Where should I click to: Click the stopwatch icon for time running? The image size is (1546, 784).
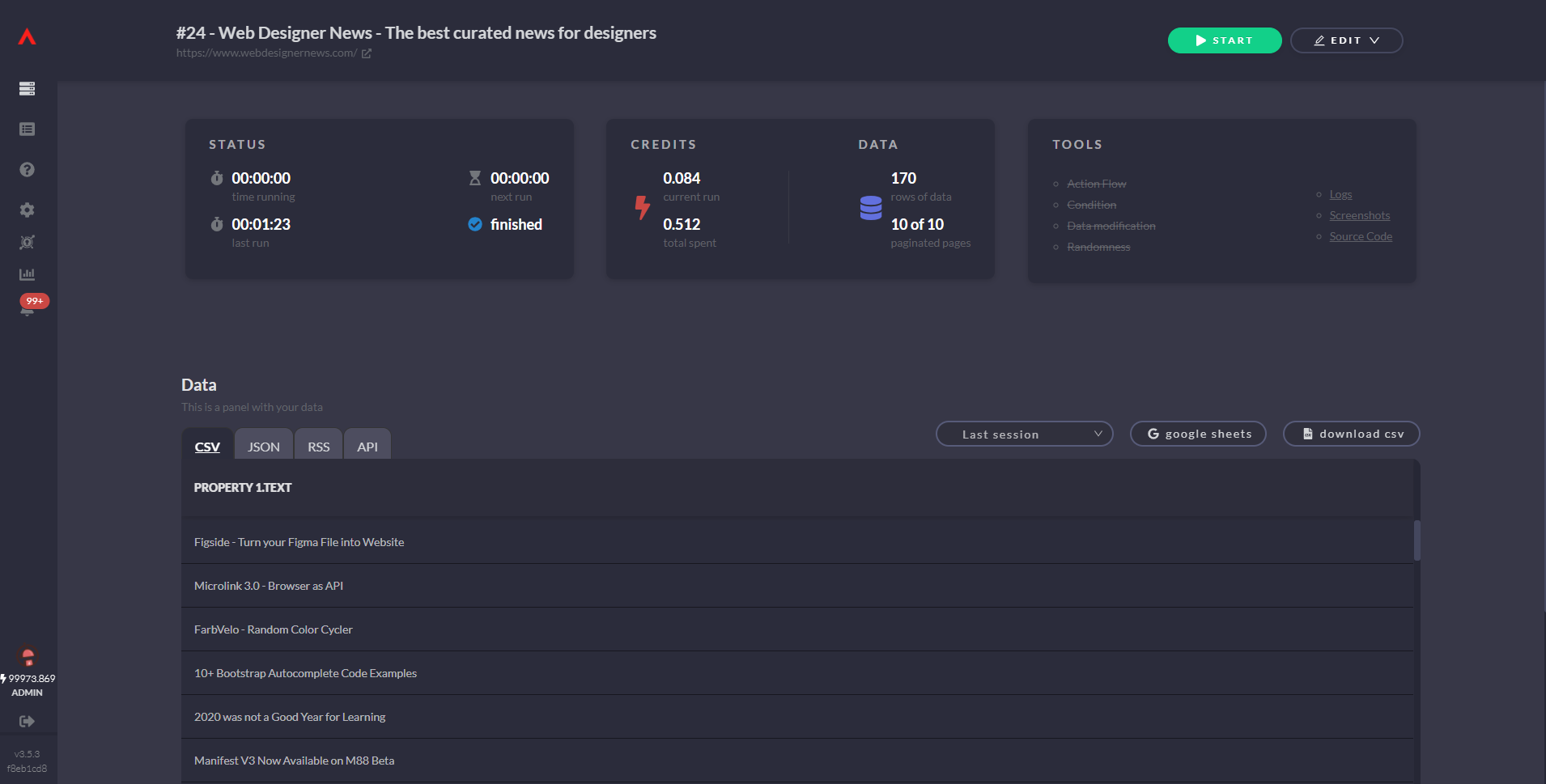pos(217,178)
